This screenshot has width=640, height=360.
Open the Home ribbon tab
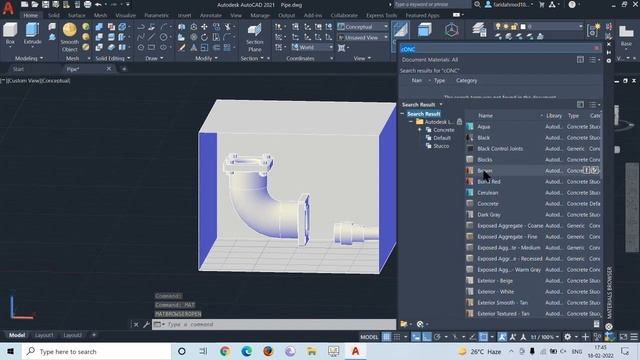[31, 16]
